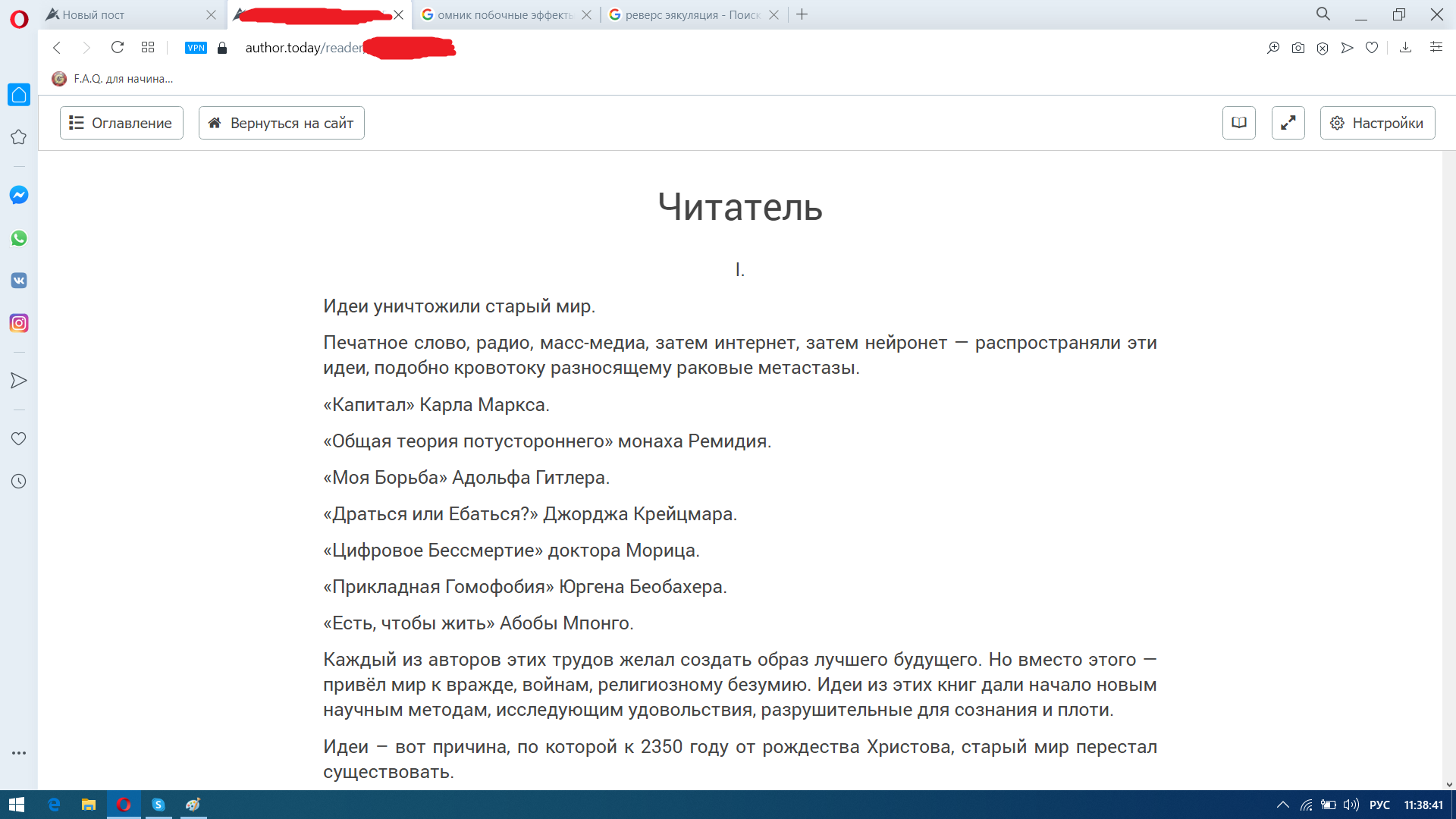Click the book view mode icon
1456x819 pixels.
[1238, 123]
